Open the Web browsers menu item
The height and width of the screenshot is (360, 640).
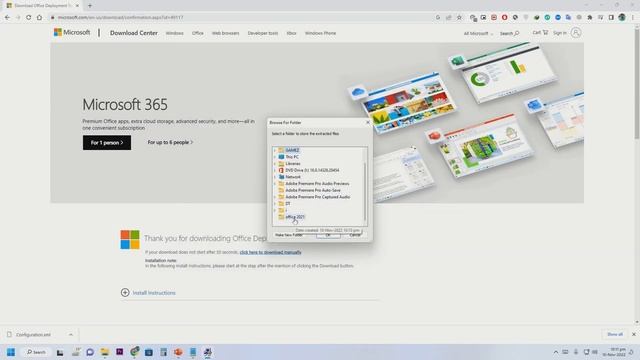(225, 33)
